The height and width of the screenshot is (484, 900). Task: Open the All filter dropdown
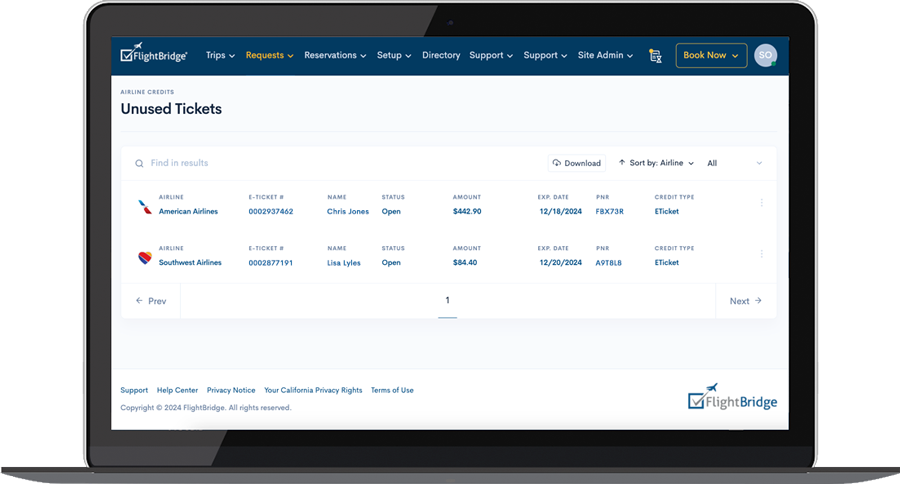point(735,163)
